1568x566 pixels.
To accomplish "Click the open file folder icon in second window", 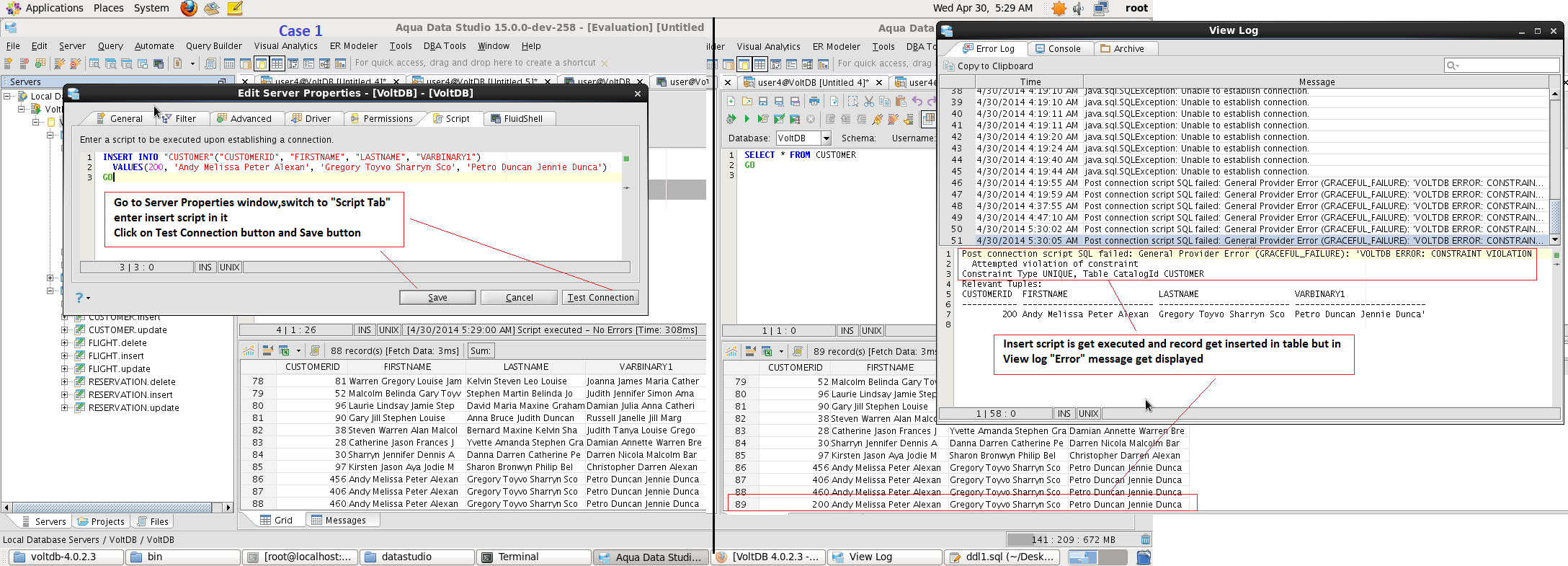I will point(747,101).
